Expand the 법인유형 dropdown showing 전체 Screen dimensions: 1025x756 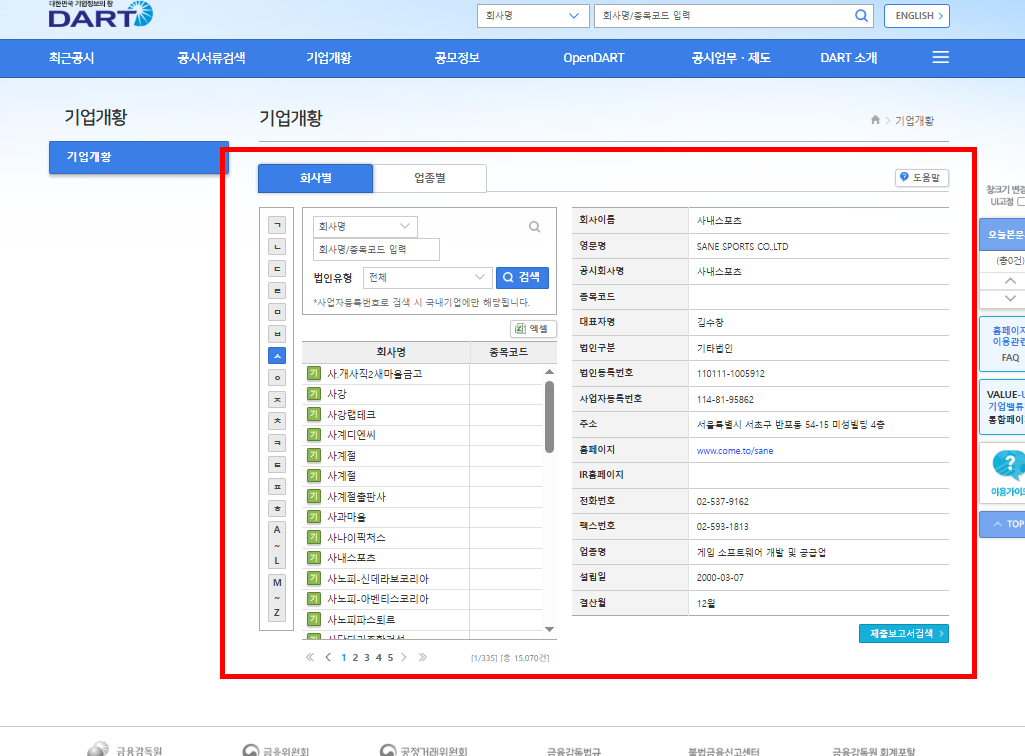[427, 277]
